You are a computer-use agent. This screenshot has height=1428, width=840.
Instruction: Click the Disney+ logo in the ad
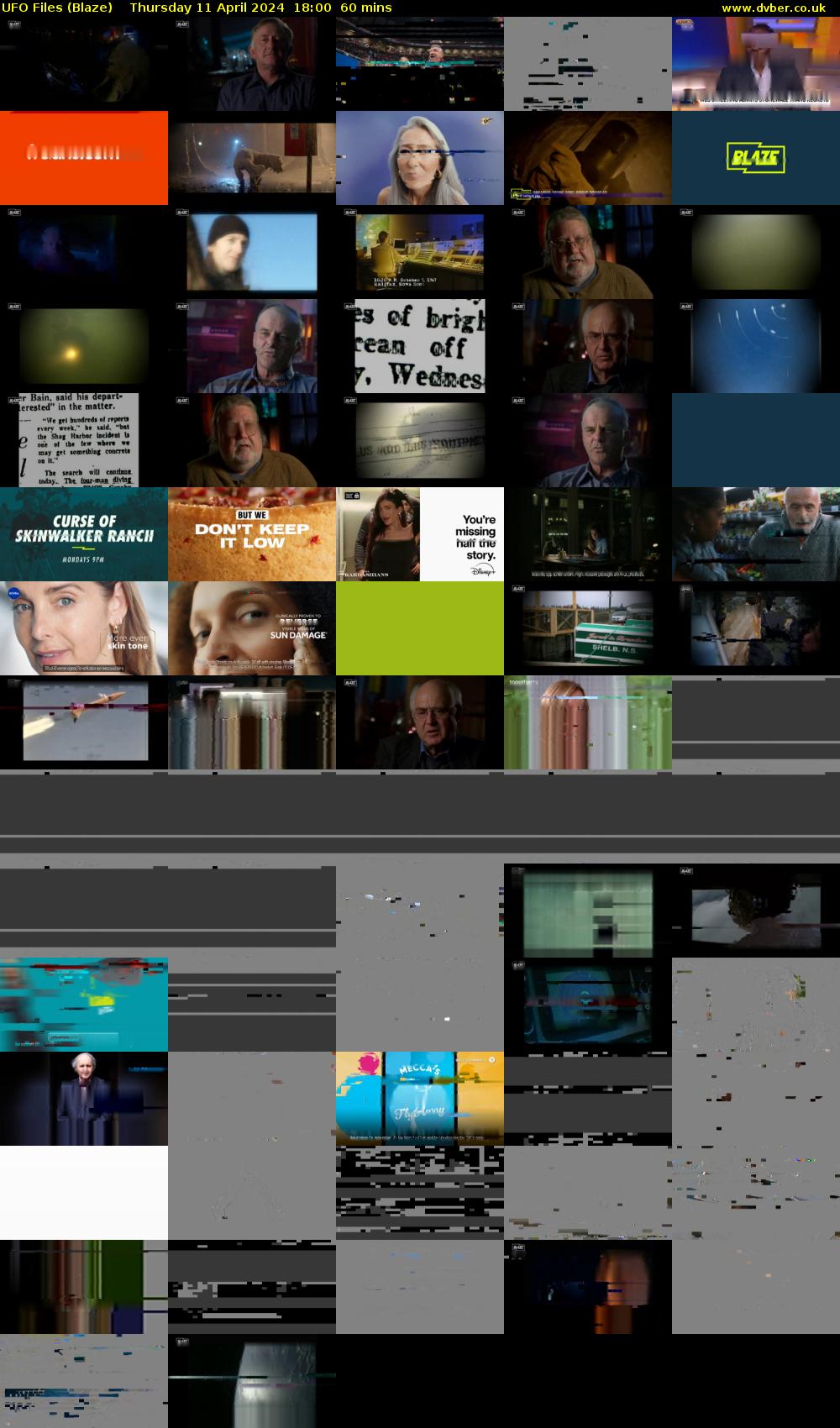coord(482,571)
